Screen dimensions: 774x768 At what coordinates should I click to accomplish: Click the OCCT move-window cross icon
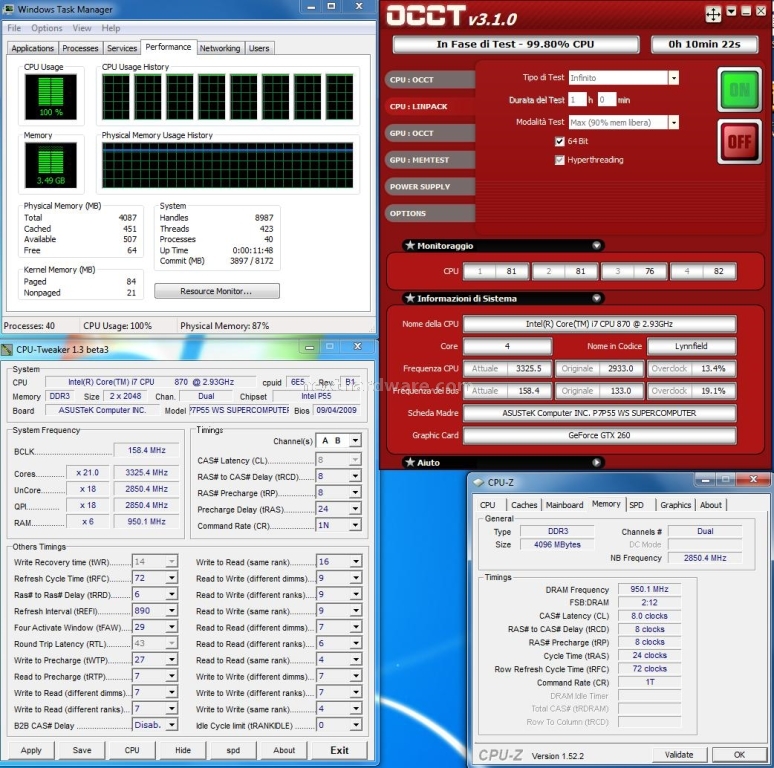(713, 13)
